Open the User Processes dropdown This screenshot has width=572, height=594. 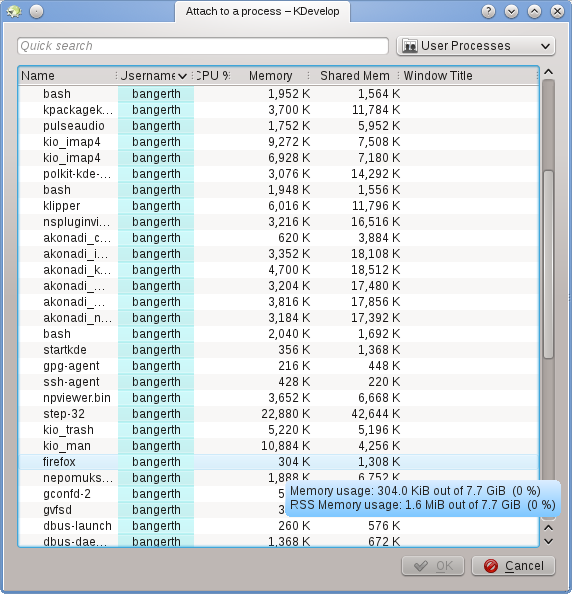tap(476, 46)
